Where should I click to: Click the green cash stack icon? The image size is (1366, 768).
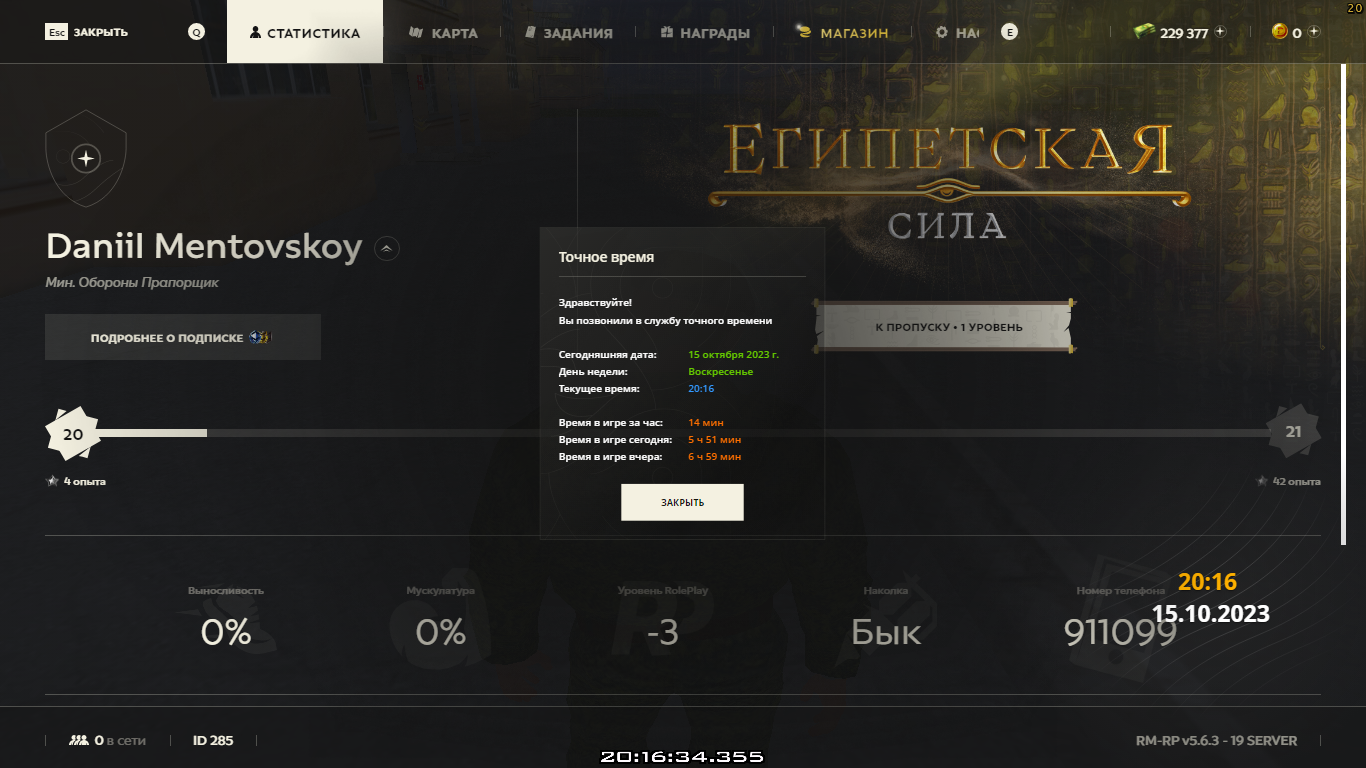click(x=1144, y=32)
